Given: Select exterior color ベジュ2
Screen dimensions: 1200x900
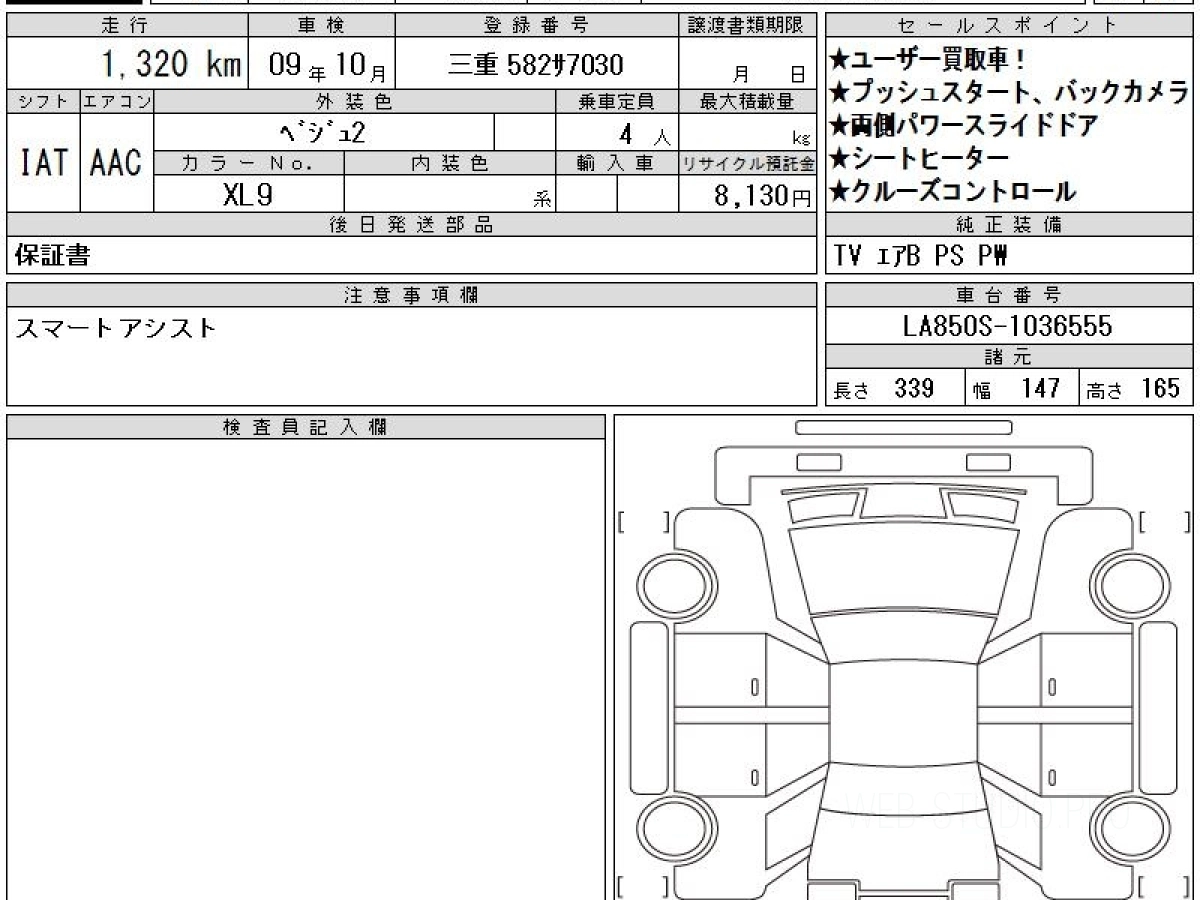Looking at the screenshot, I should 325,131.
